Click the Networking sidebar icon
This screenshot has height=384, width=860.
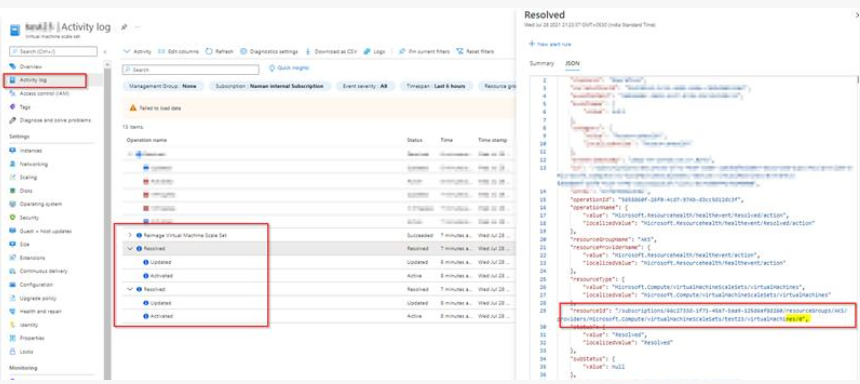pyautogui.click(x=13, y=164)
